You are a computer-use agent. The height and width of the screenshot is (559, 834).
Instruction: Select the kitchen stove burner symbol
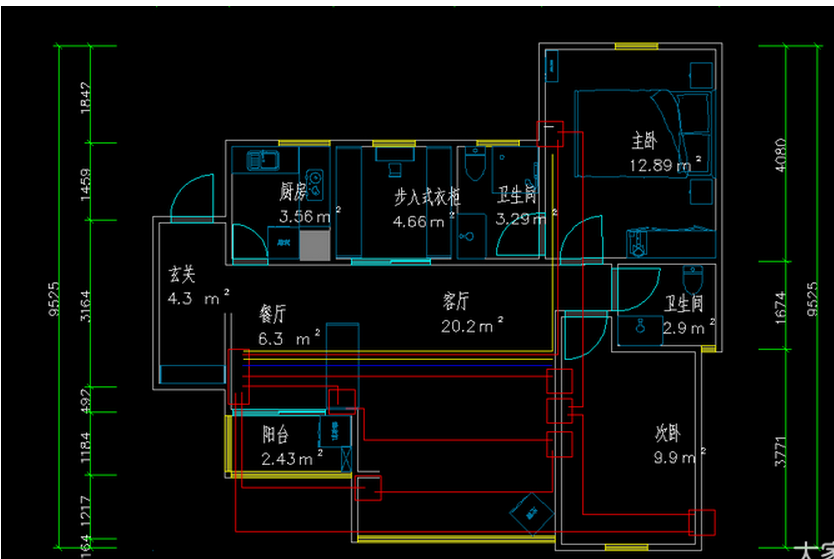pyautogui.click(x=316, y=181)
